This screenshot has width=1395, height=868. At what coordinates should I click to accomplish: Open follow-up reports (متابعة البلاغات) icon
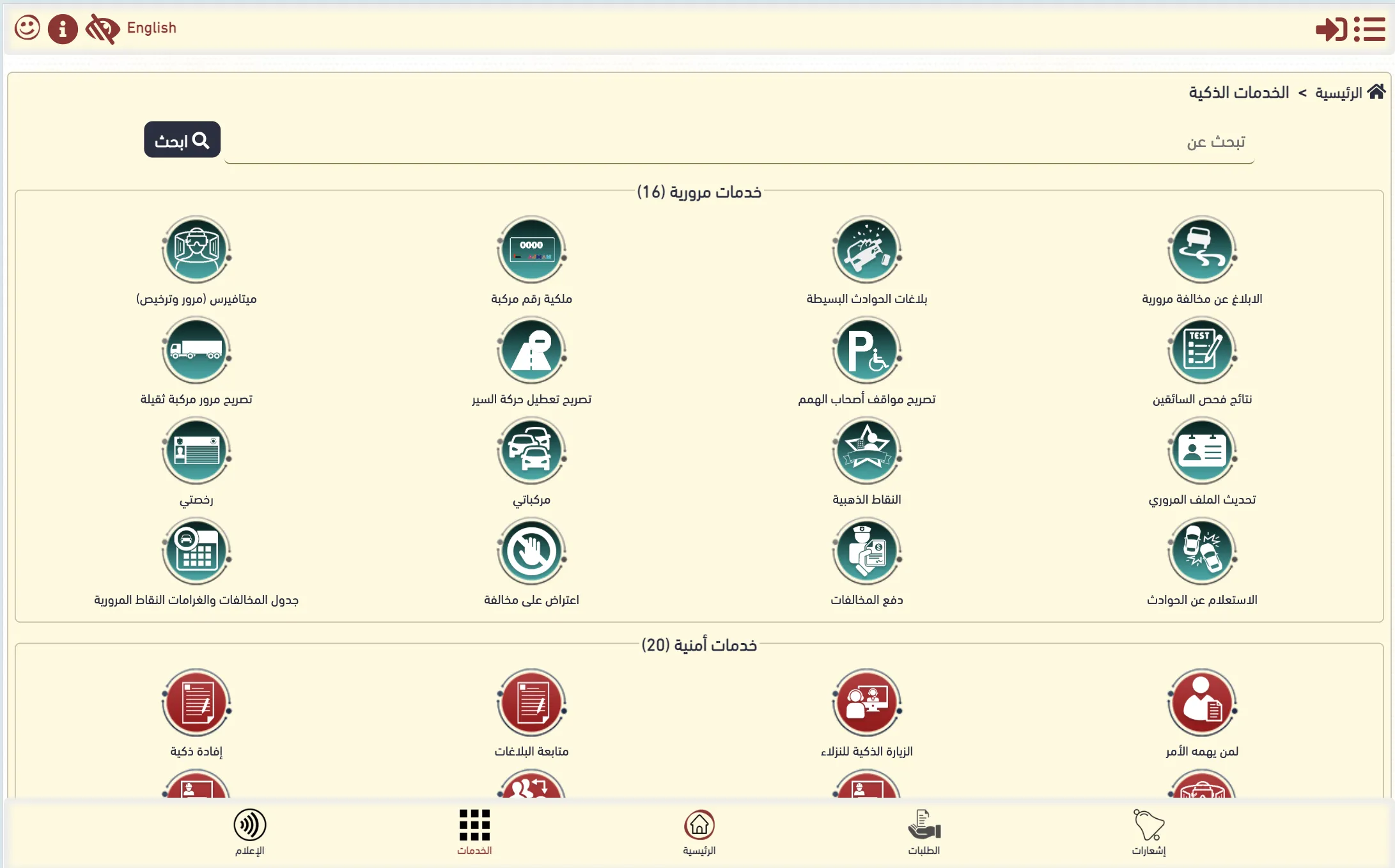pyautogui.click(x=532, y=702)
